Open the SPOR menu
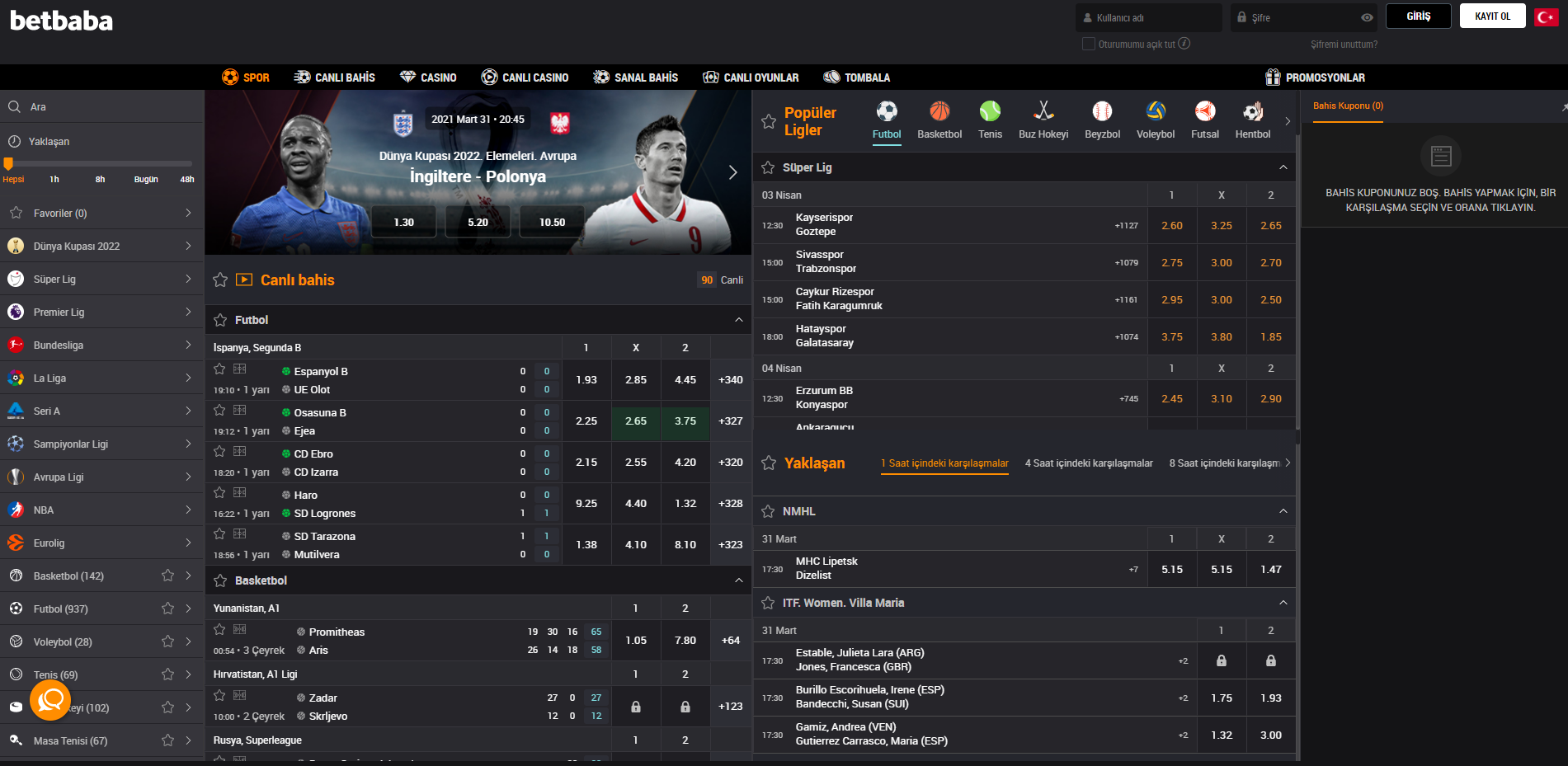The height and width of the screenshot is (766, 1568). tap(246, 78)
